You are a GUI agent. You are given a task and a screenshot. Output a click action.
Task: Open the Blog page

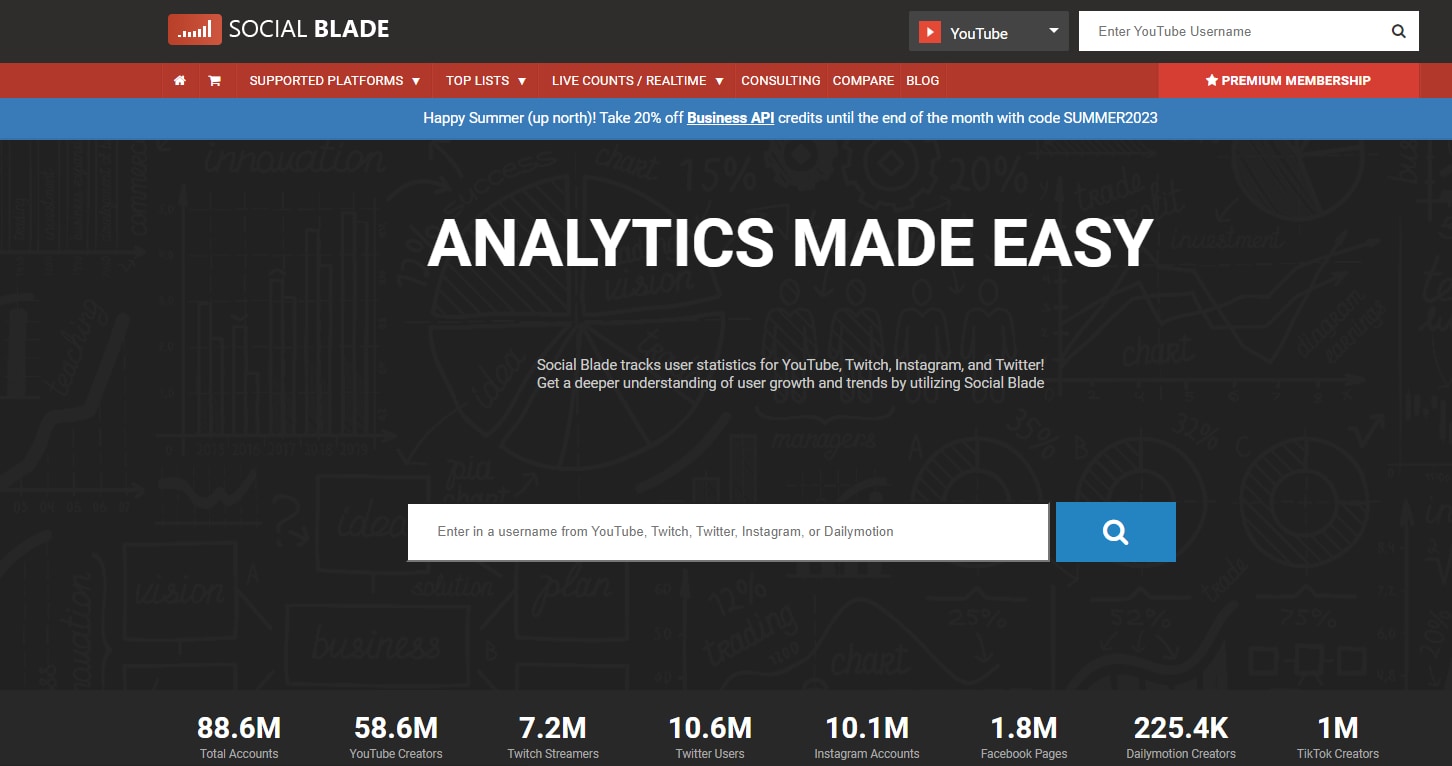point(923,81)
